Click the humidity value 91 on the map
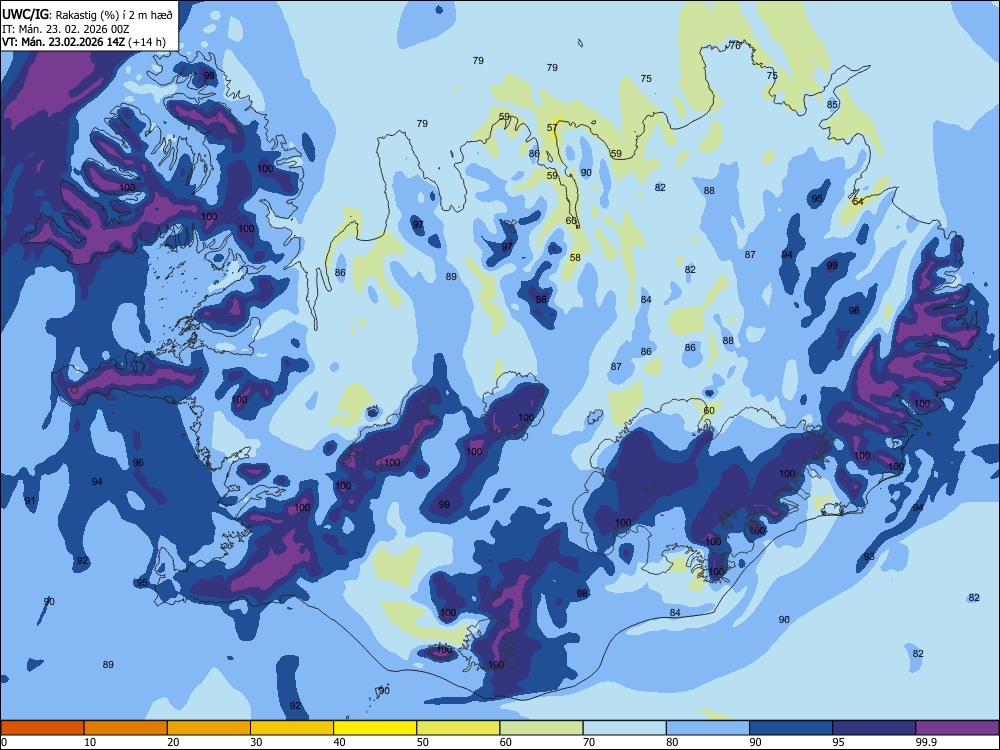 [x=30, y=501]
